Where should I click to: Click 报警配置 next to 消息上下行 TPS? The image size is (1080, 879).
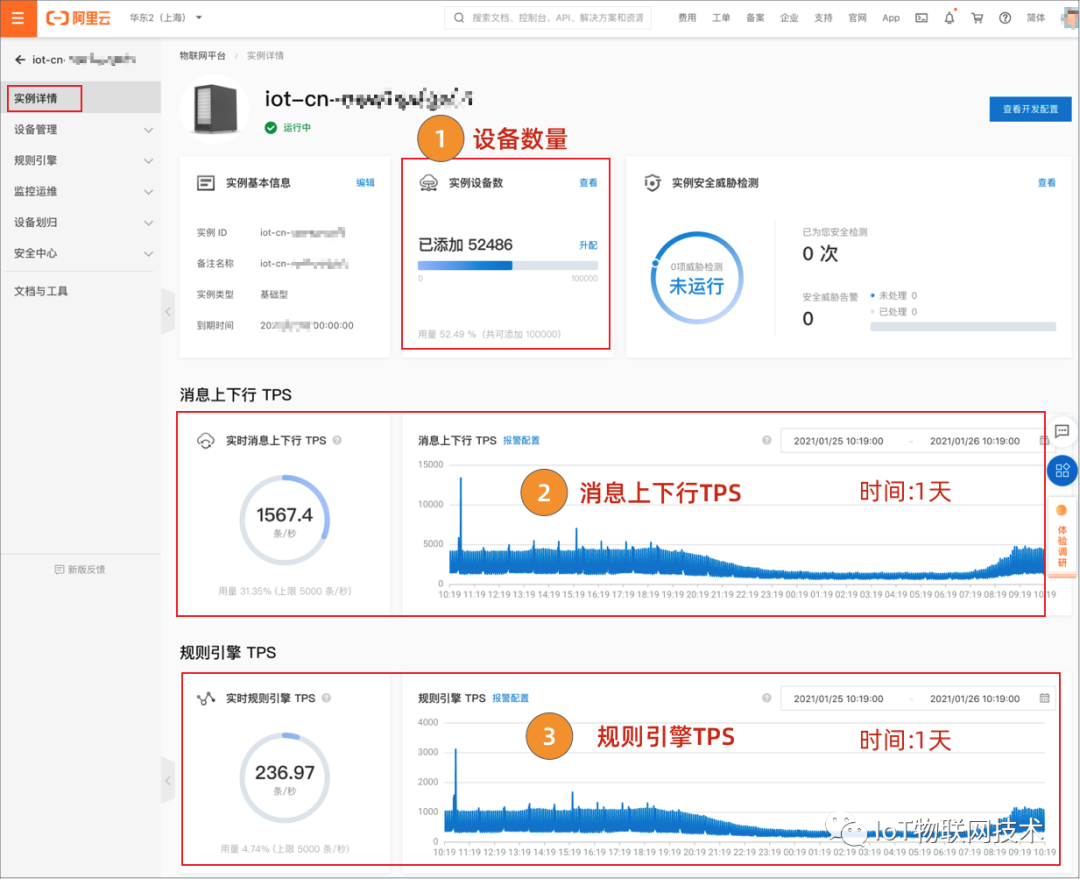(521, 440)
